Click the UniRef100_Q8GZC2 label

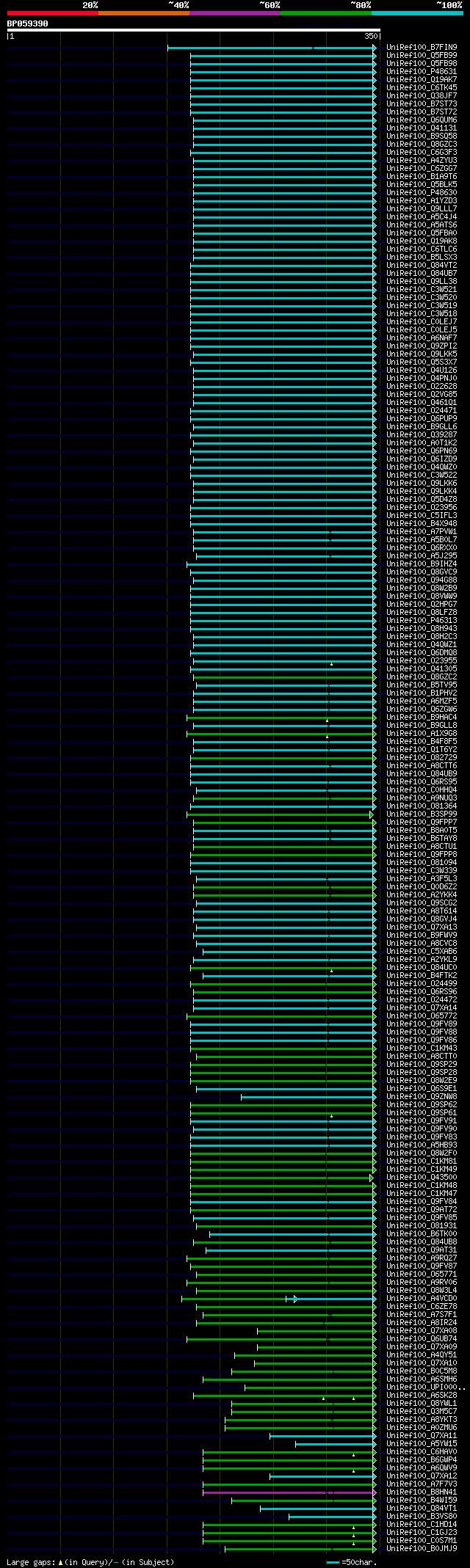tap(422, 677)
